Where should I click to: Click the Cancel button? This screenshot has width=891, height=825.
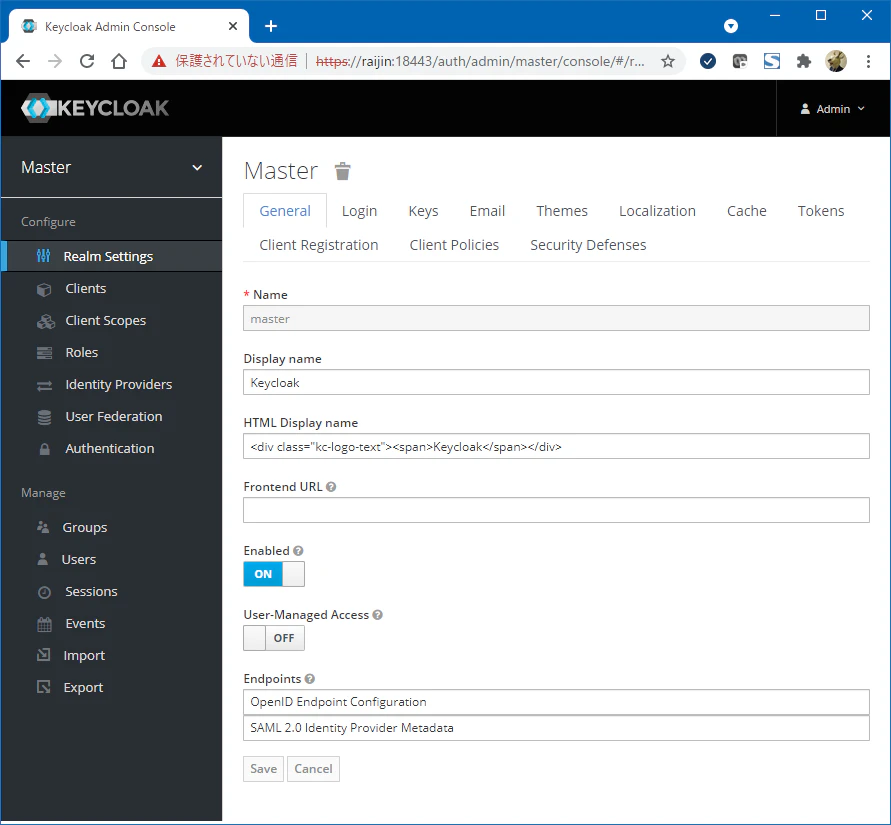[x=313, y=769]
